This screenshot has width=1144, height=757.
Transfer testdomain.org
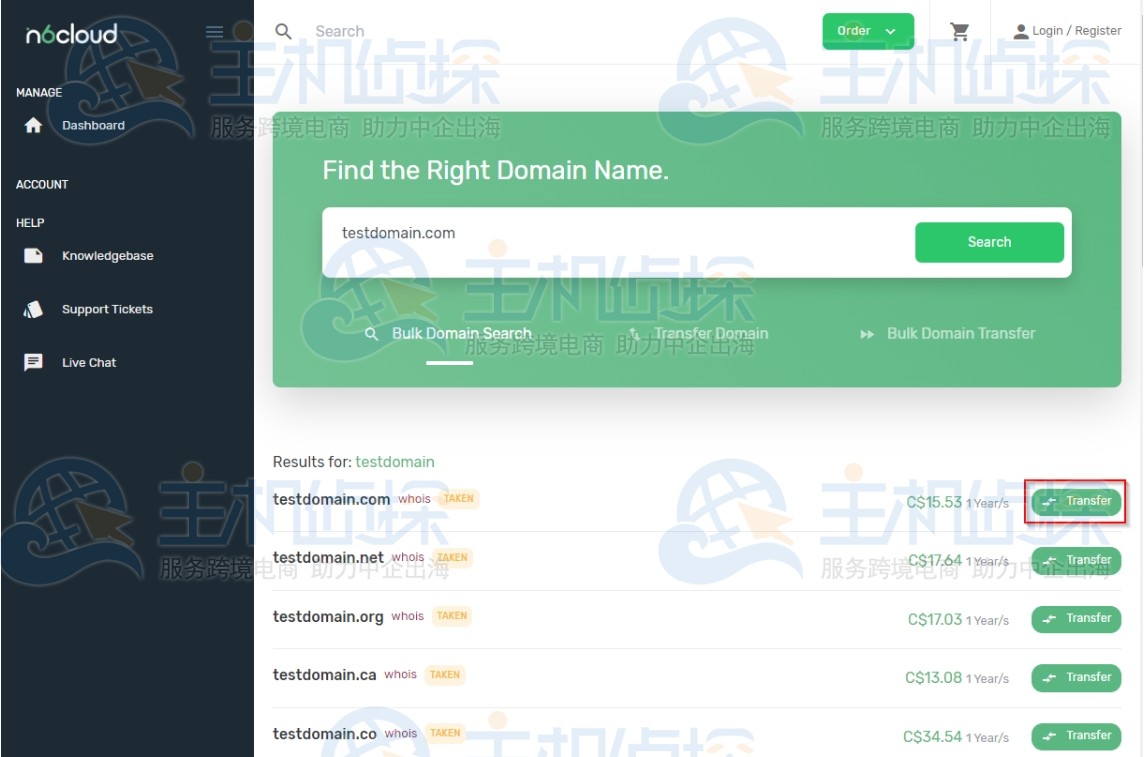[x=1076, y=619]
